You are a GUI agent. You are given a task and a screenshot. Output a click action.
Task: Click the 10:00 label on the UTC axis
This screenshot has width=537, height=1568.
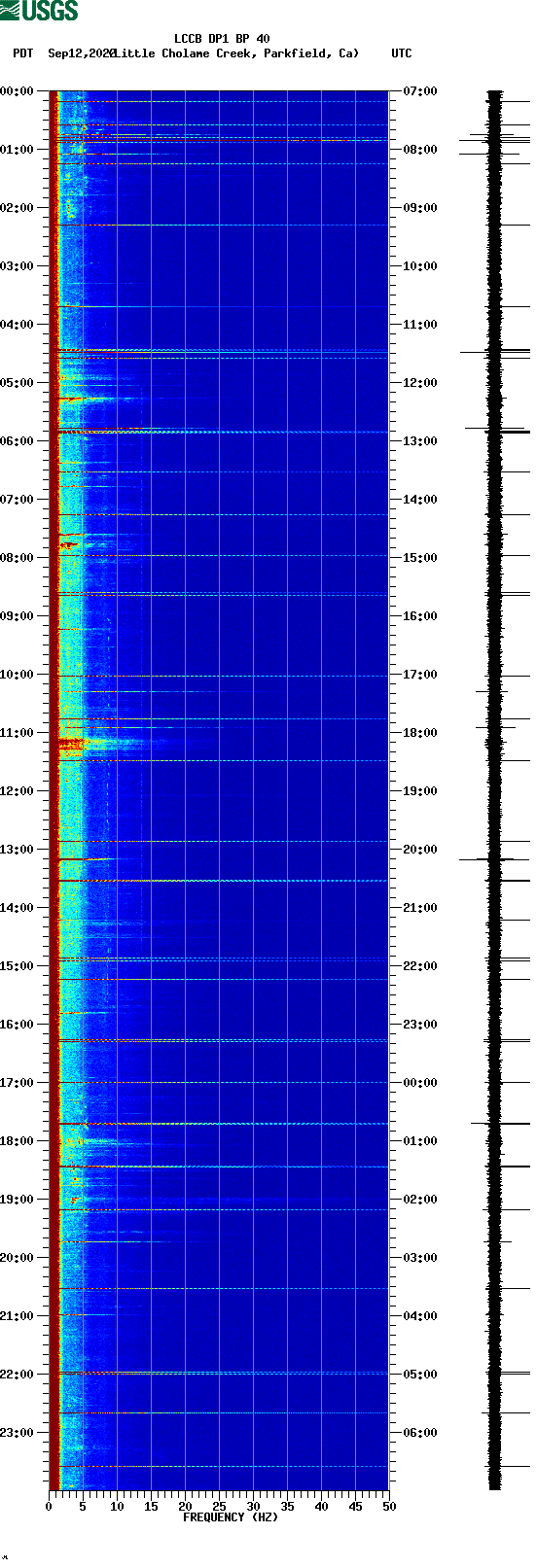[x=420, y=266]
